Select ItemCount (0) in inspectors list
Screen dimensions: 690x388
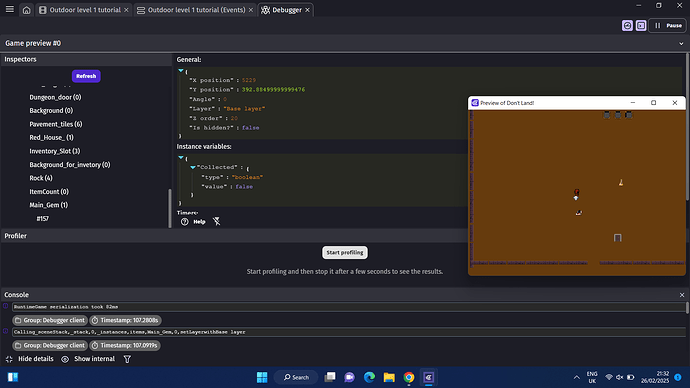pos(49,191)
